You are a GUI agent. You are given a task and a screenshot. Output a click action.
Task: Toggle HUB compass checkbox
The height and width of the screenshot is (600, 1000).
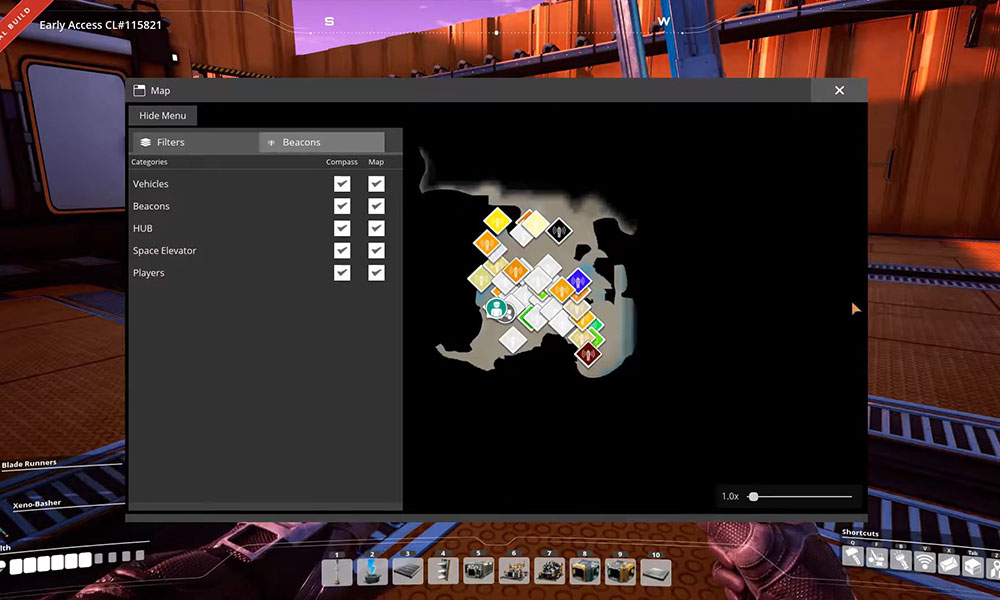(342, 228)
